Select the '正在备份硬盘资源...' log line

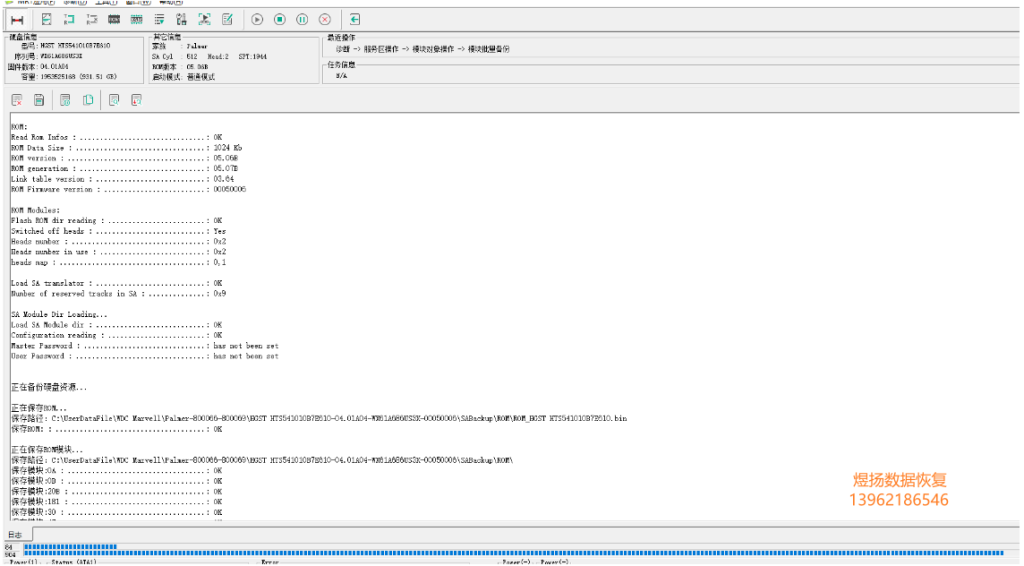coord(49,387)
